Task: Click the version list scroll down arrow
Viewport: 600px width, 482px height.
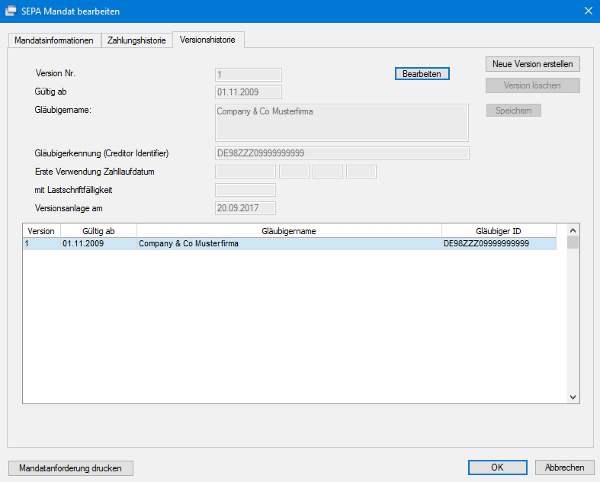Action: pos(573,397)
